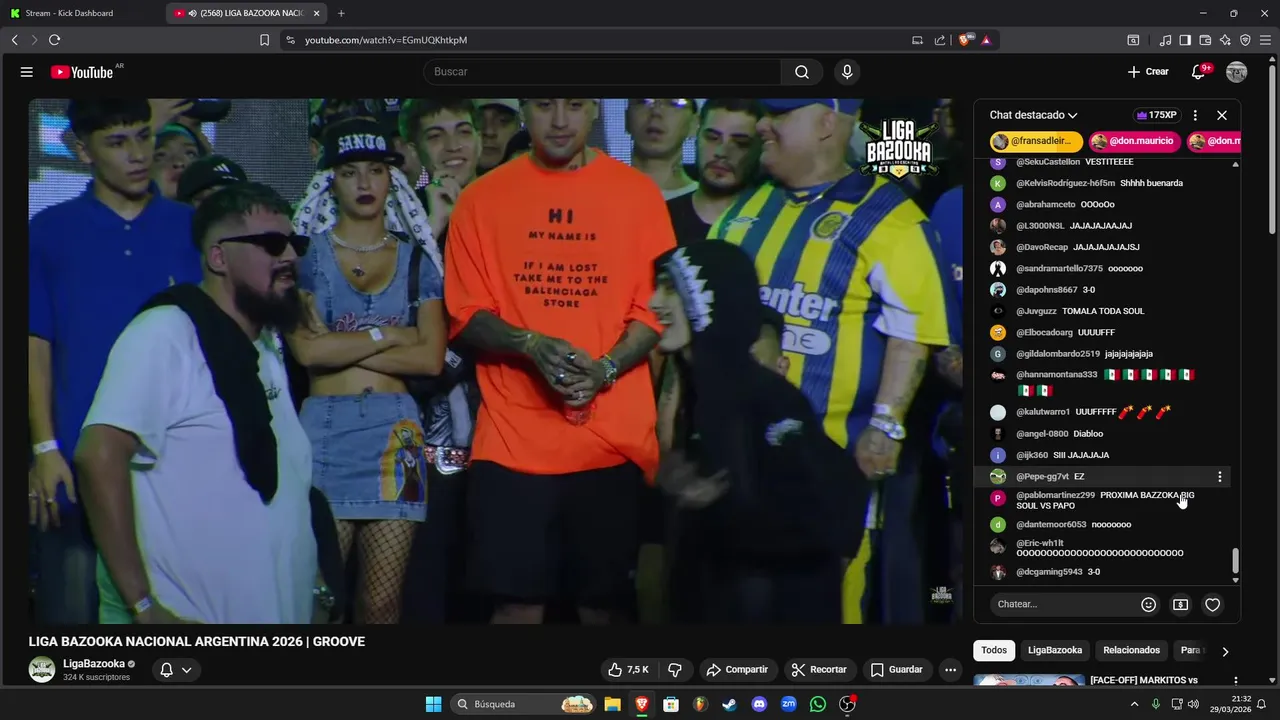Viewport: 1280px width, 720px height.
Task: Like the video (7,5 K)
Action: pyautogui.click(x=628, y=670)
